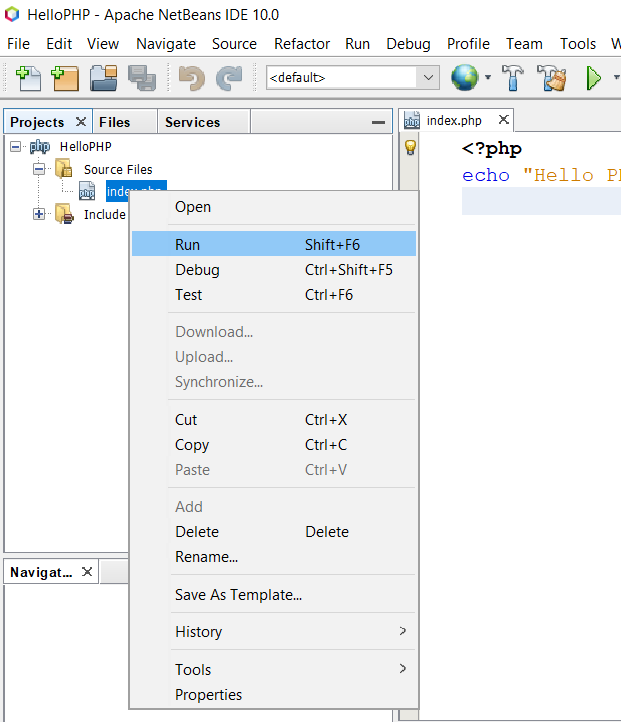
Task: Open the Refactor menu
Action: [302, 44]
